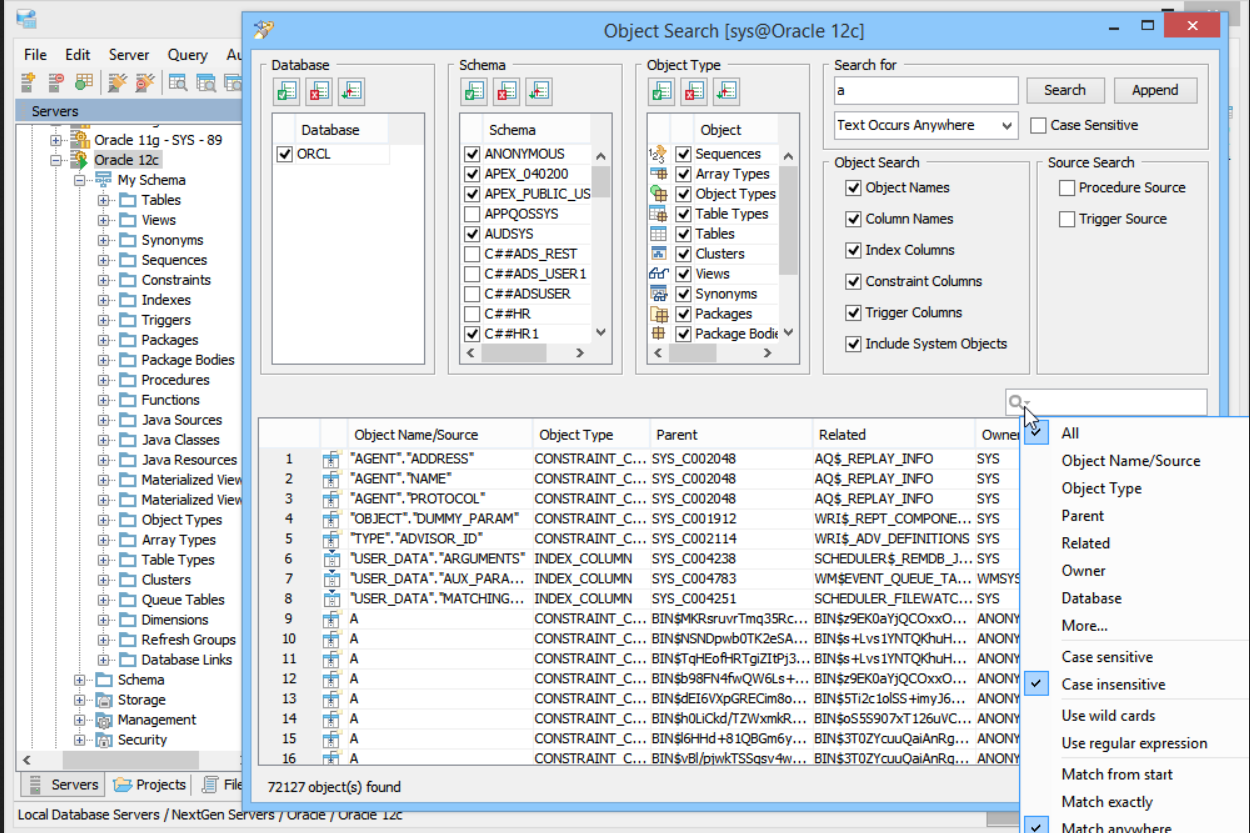The height and width of the screenshot is (833, 1250).
Task: Enable the Procedure Source checkbox
Action: point(1067,188)
